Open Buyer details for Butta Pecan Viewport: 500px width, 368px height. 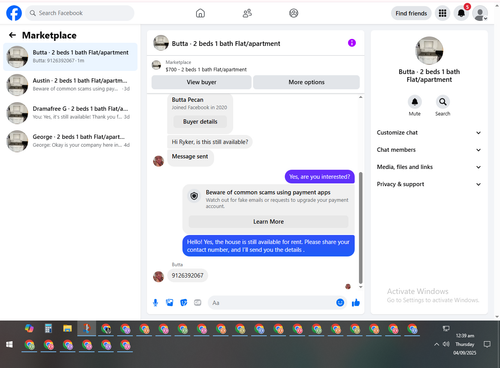(x=200, y=122)
